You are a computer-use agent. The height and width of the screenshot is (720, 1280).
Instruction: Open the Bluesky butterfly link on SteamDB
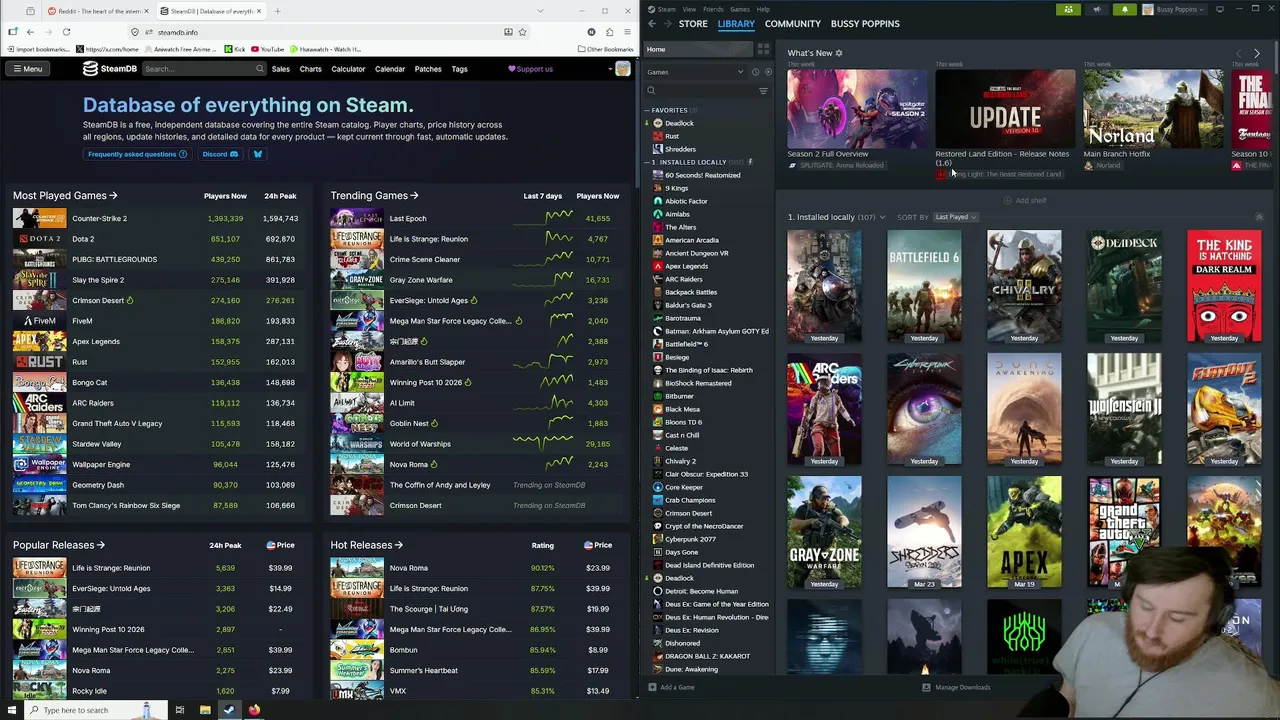(257, 154)
